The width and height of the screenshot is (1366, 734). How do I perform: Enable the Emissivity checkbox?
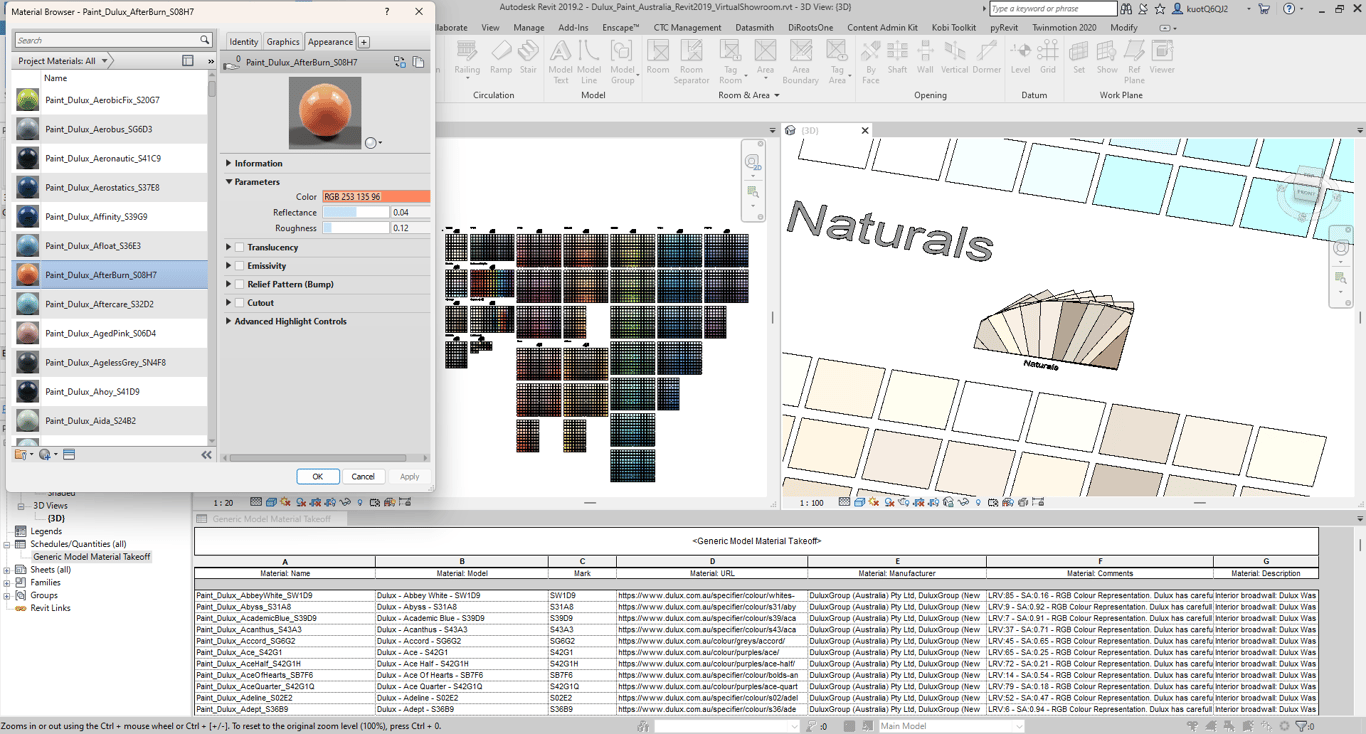(240, 266)
